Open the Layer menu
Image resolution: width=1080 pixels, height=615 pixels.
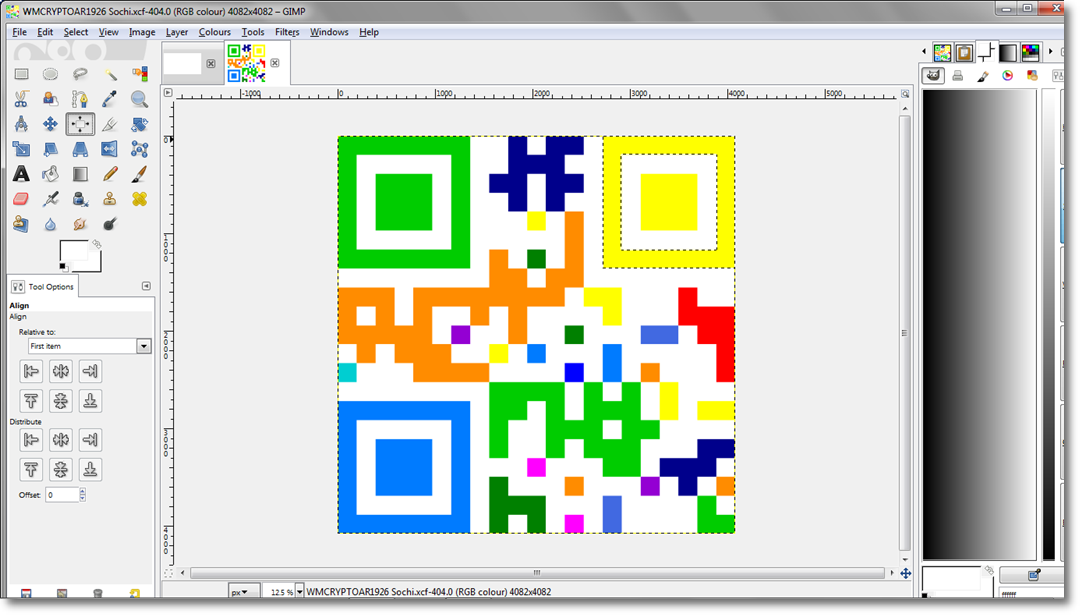coord(177,32)
